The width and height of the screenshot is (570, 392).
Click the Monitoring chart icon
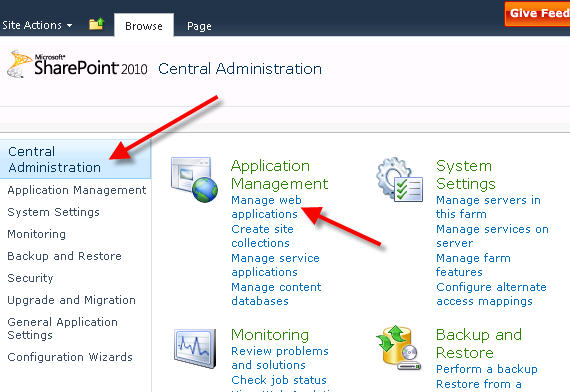point(195,348)
